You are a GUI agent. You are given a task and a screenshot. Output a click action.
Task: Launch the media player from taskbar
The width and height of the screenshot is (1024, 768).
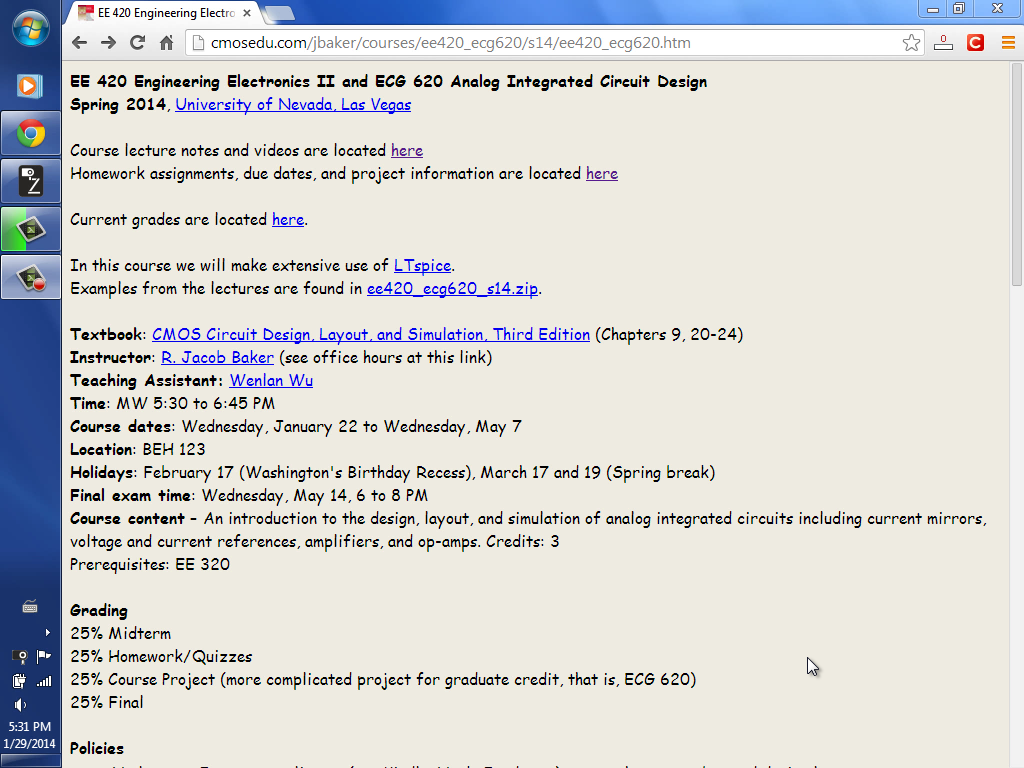click(30, 86)
